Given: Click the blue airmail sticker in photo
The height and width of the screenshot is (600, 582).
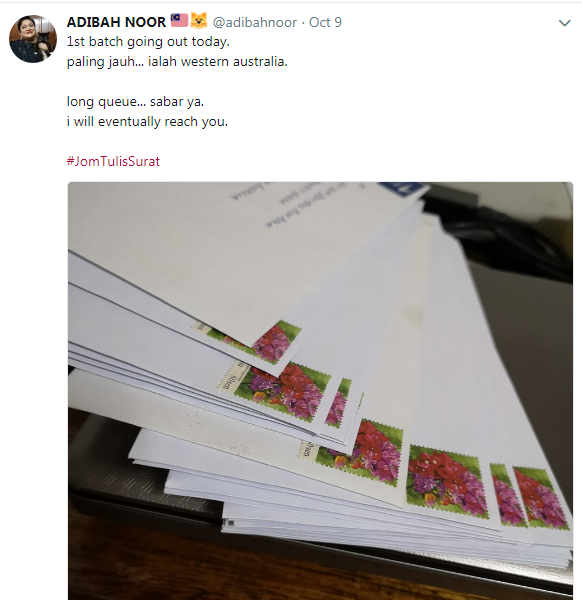Looking at the screenshot, I should [403, 188].
